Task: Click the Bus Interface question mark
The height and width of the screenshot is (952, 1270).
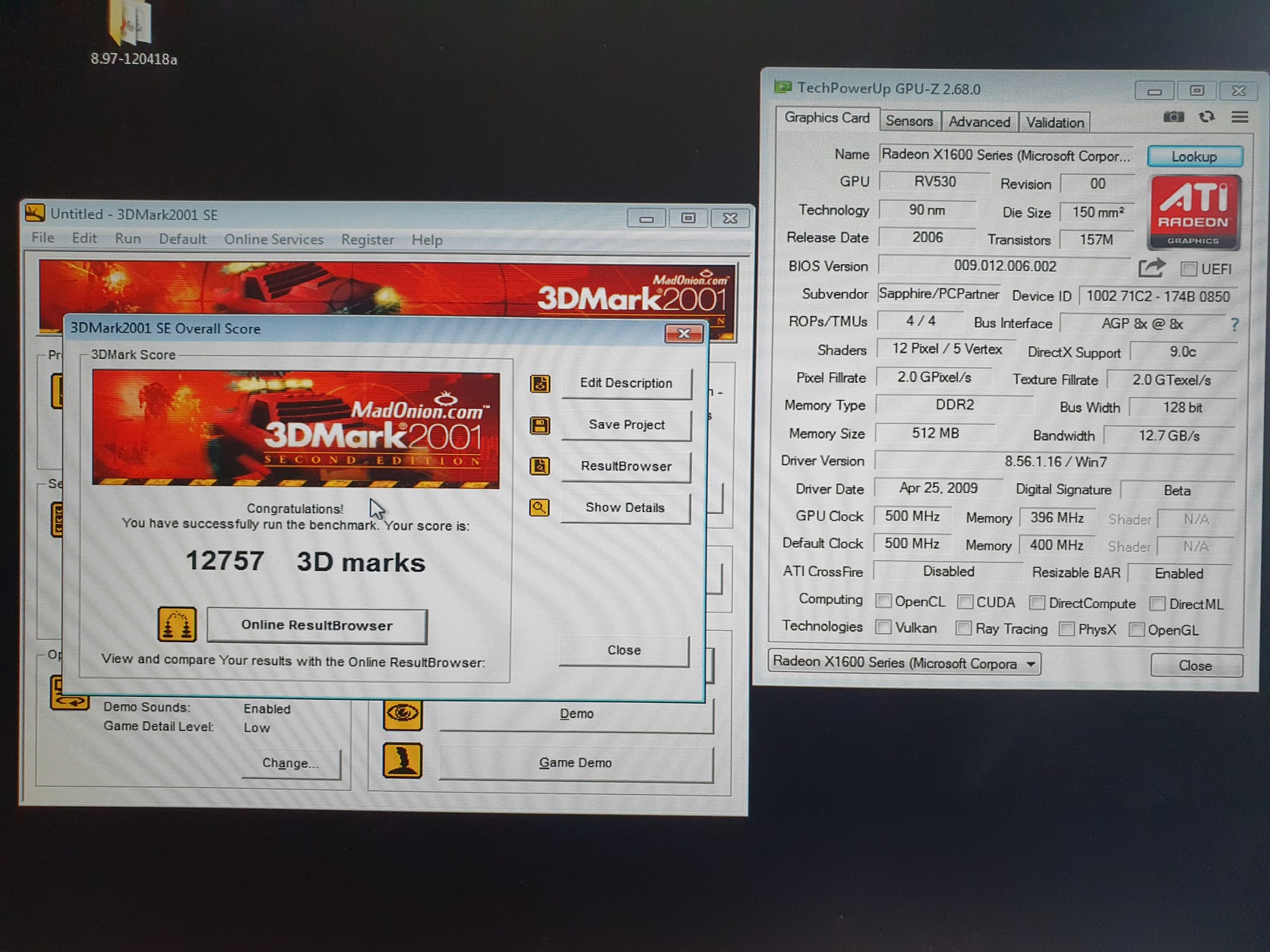Action: coord(1234,325)
